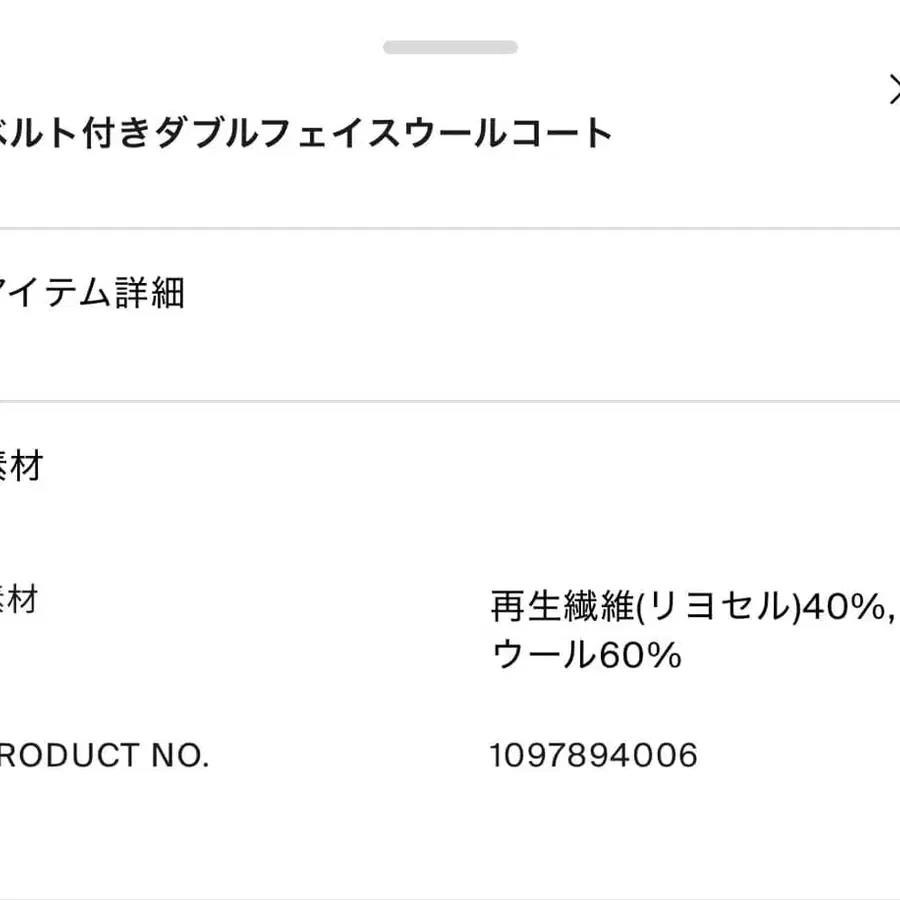Collapse the 素材 section header
Image resolution: width=900 pixels, height=900 pixels.
click(x=20, y=466)
